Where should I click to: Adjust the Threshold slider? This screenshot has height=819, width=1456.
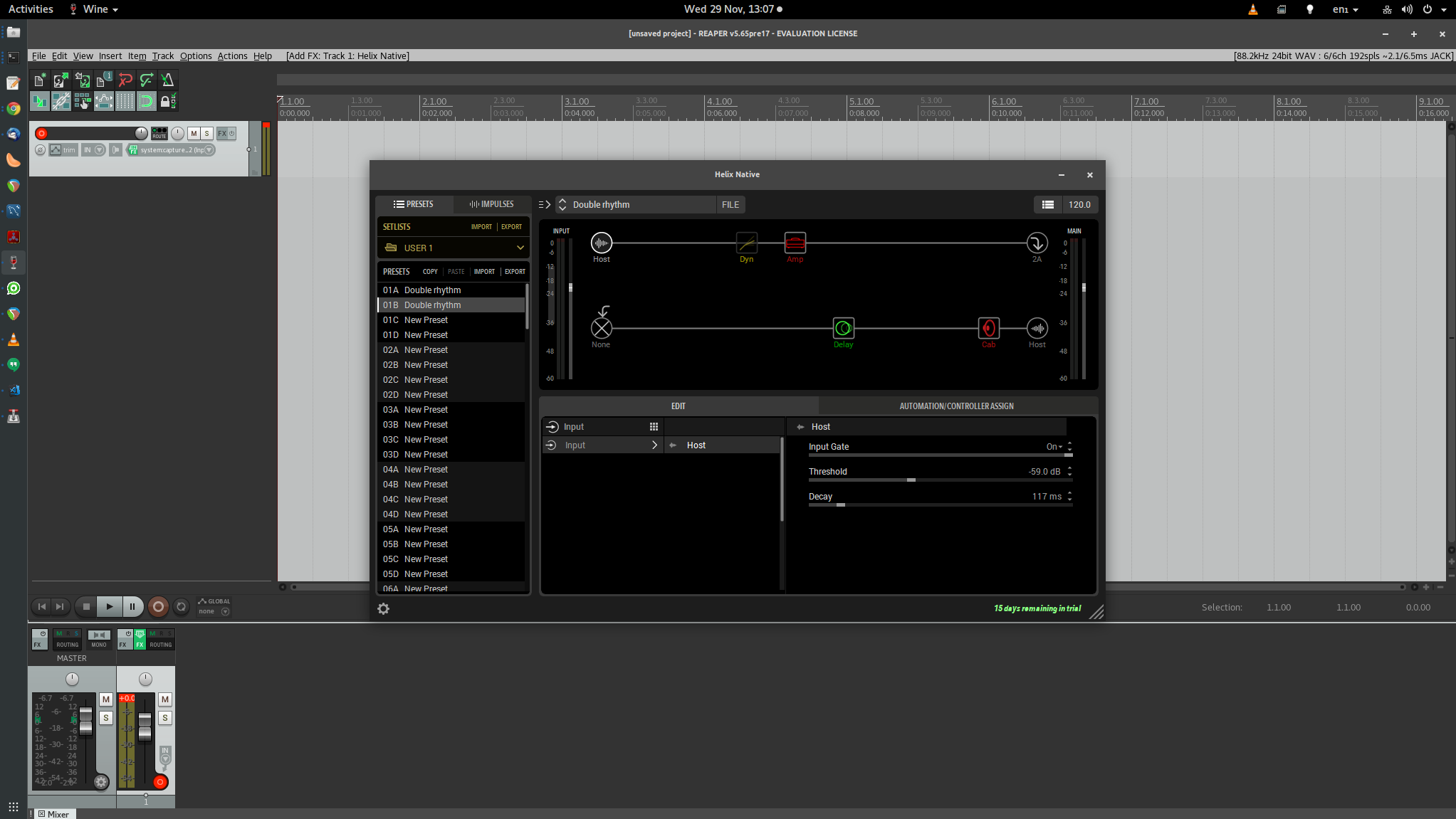pyautogui.click(x=940, y=480)
